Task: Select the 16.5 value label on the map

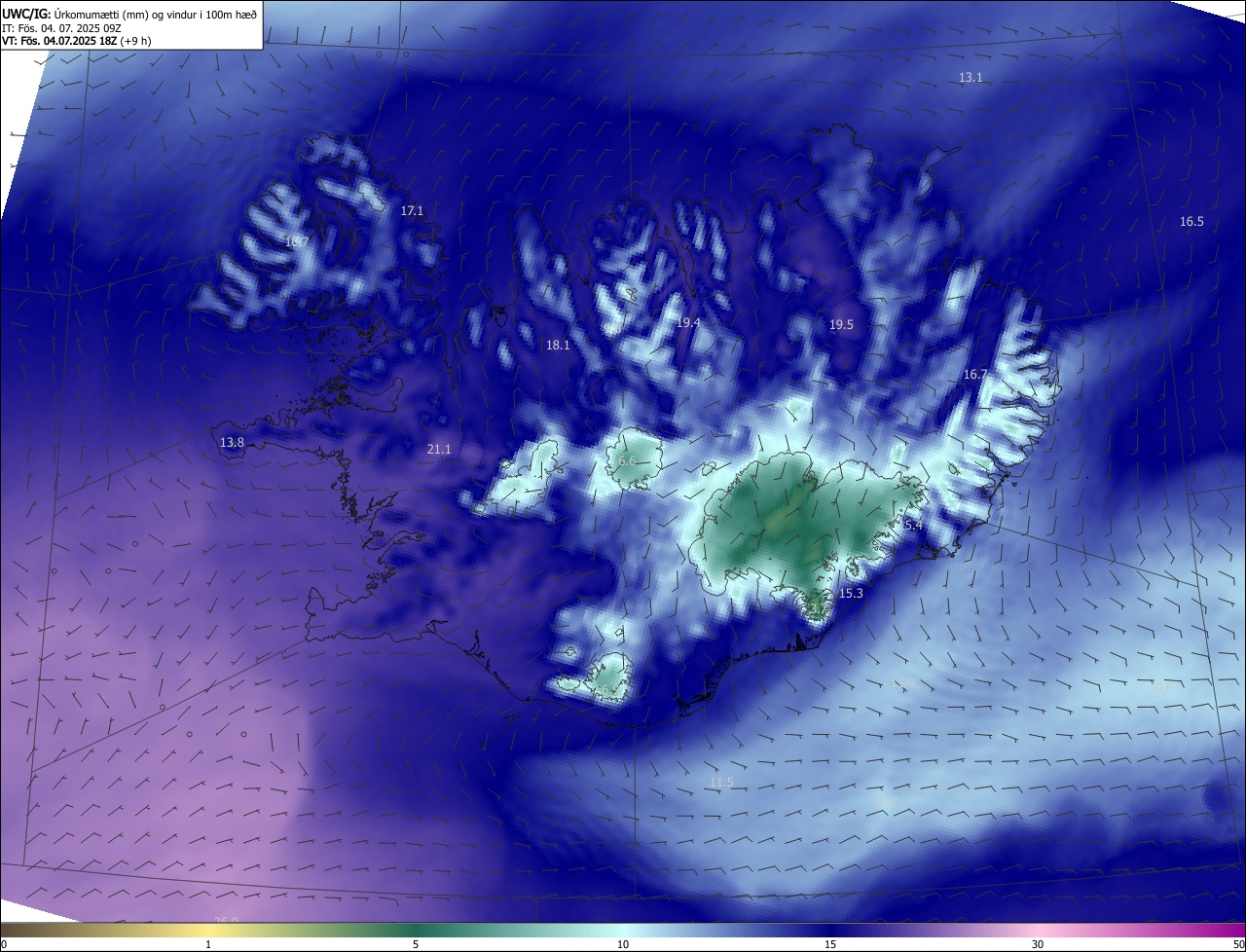Action: coord(1191,222)
